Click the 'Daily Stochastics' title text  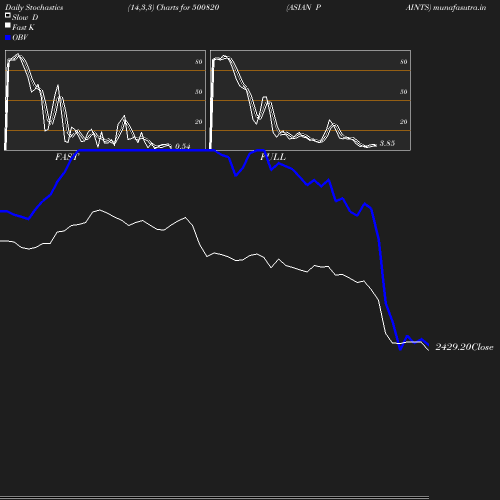pos(34,8)
